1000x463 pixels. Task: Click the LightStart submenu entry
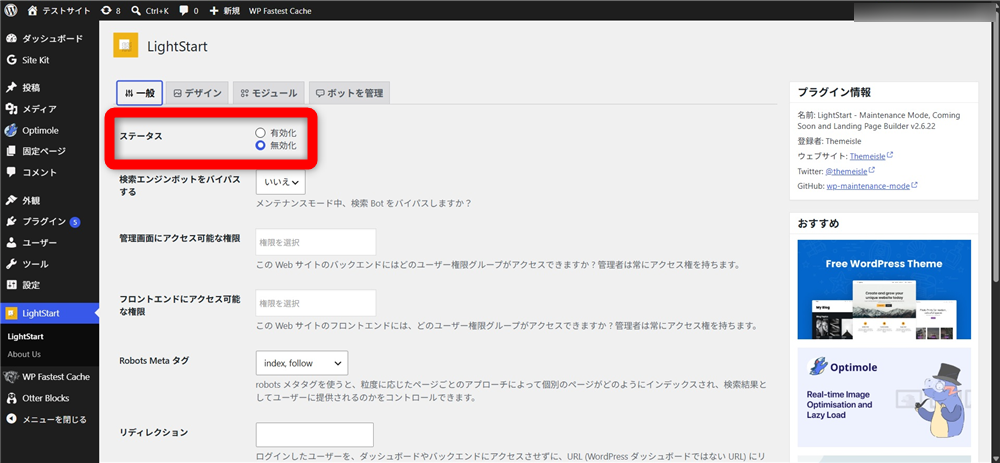(x=26, y=336)
